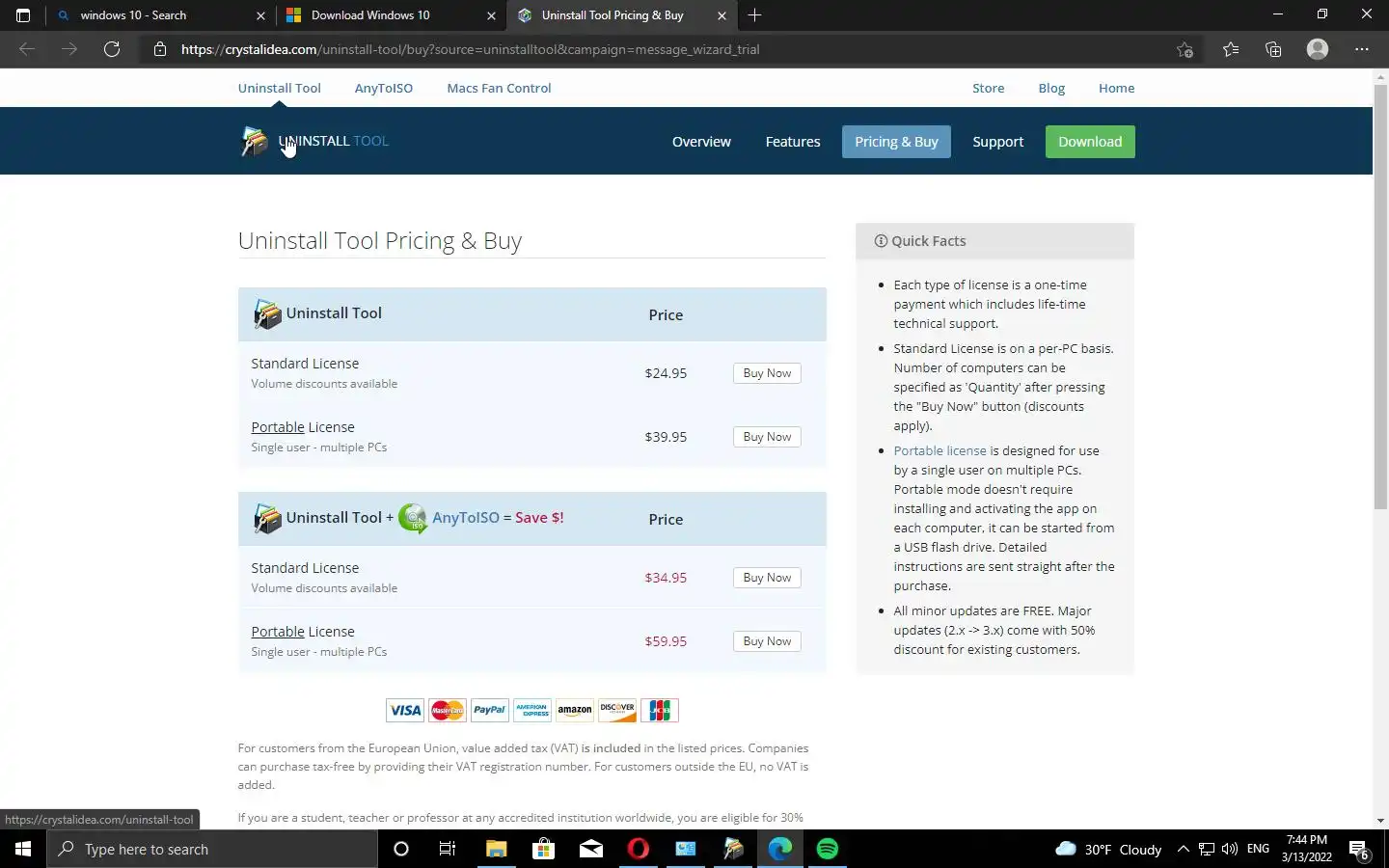Open a new browser tab
The image size is (1389, 868).
(754, 15)
